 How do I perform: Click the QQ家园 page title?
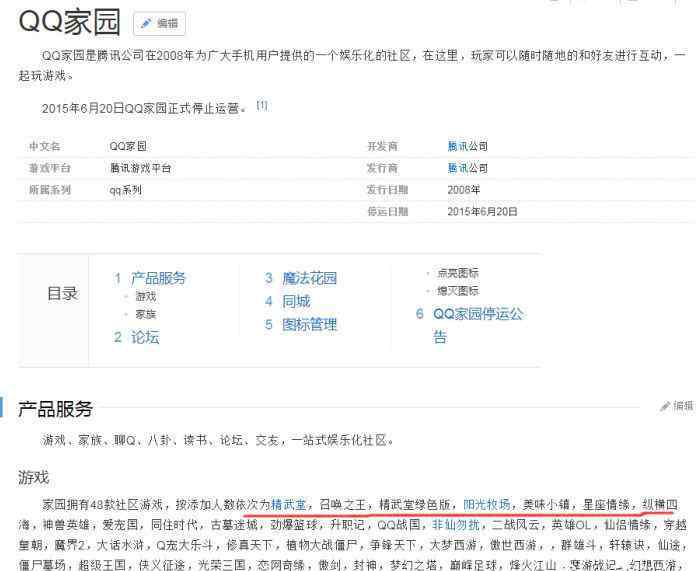69,22
